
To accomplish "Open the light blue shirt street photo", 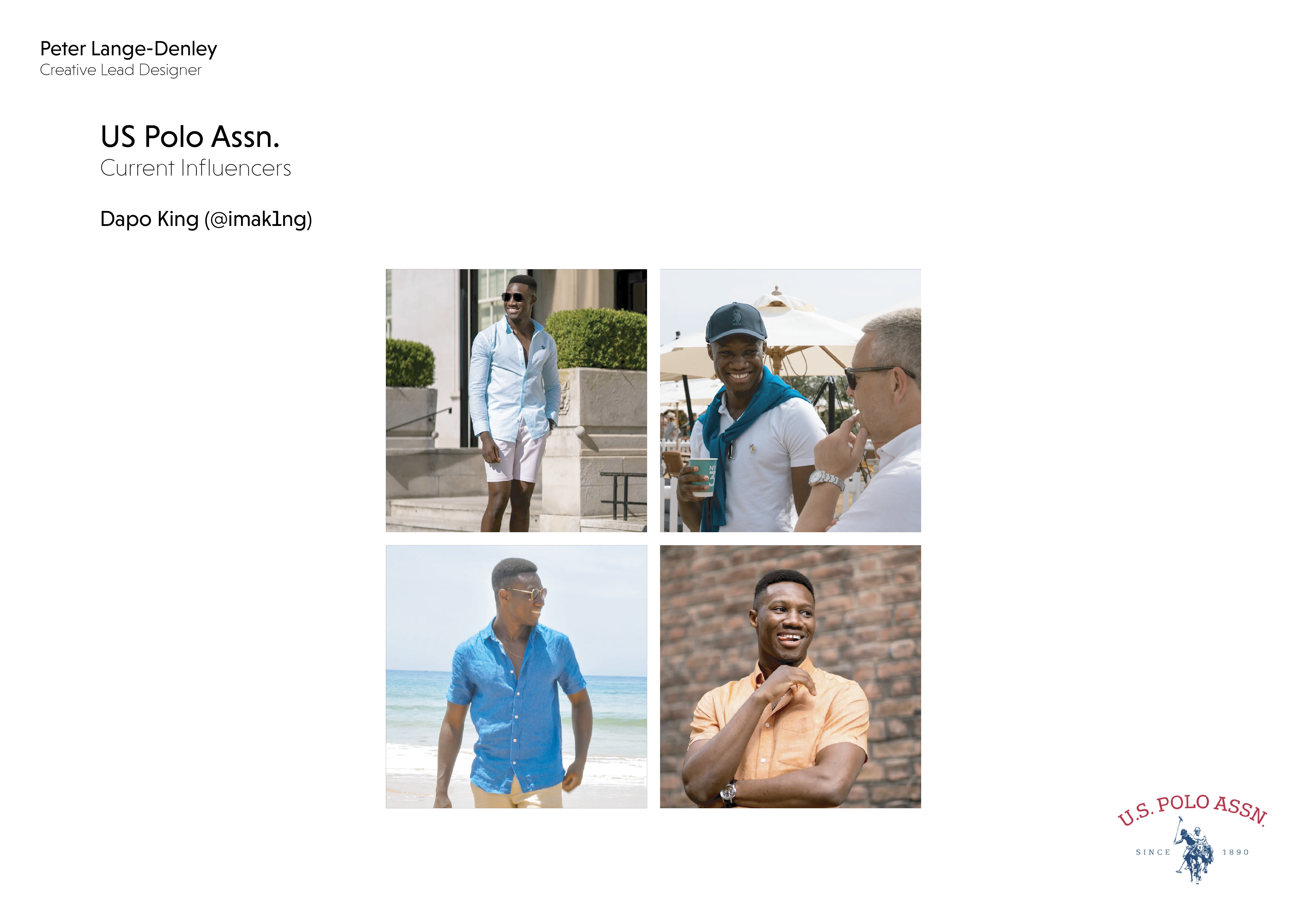I will coord(516,400).
